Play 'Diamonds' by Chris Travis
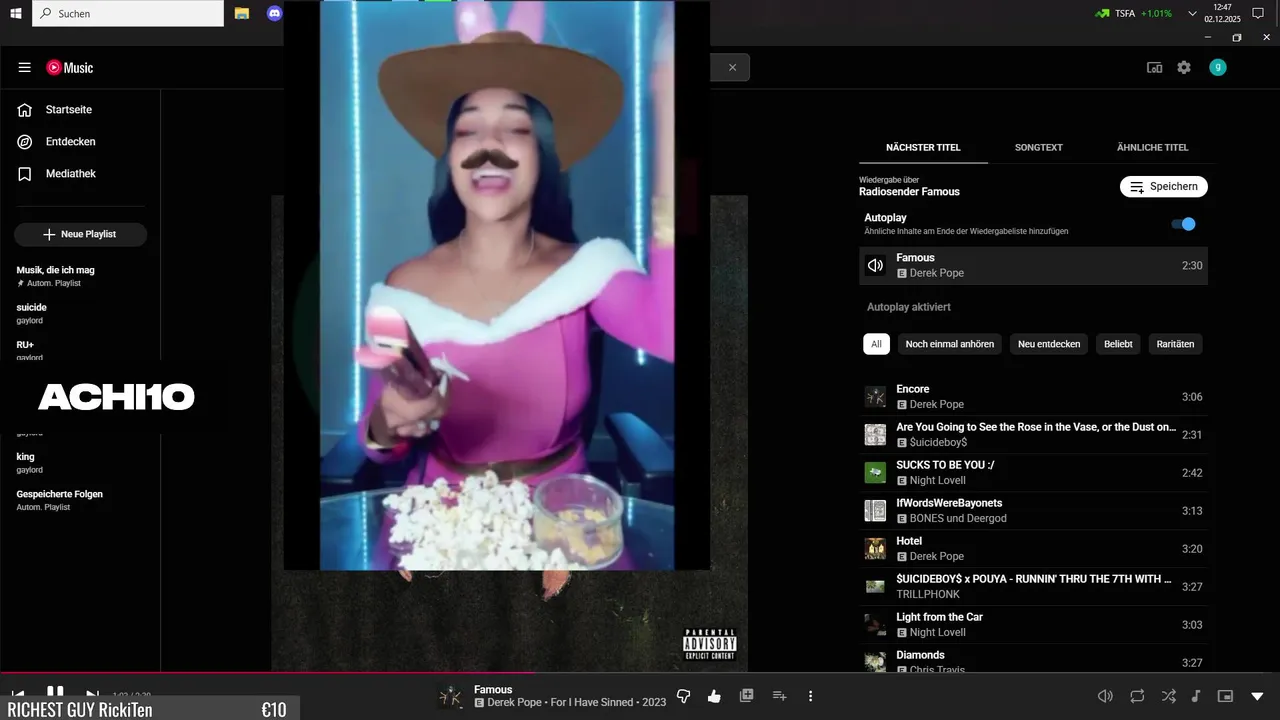Screen dimensions: 1280x720 [1033, 659]
